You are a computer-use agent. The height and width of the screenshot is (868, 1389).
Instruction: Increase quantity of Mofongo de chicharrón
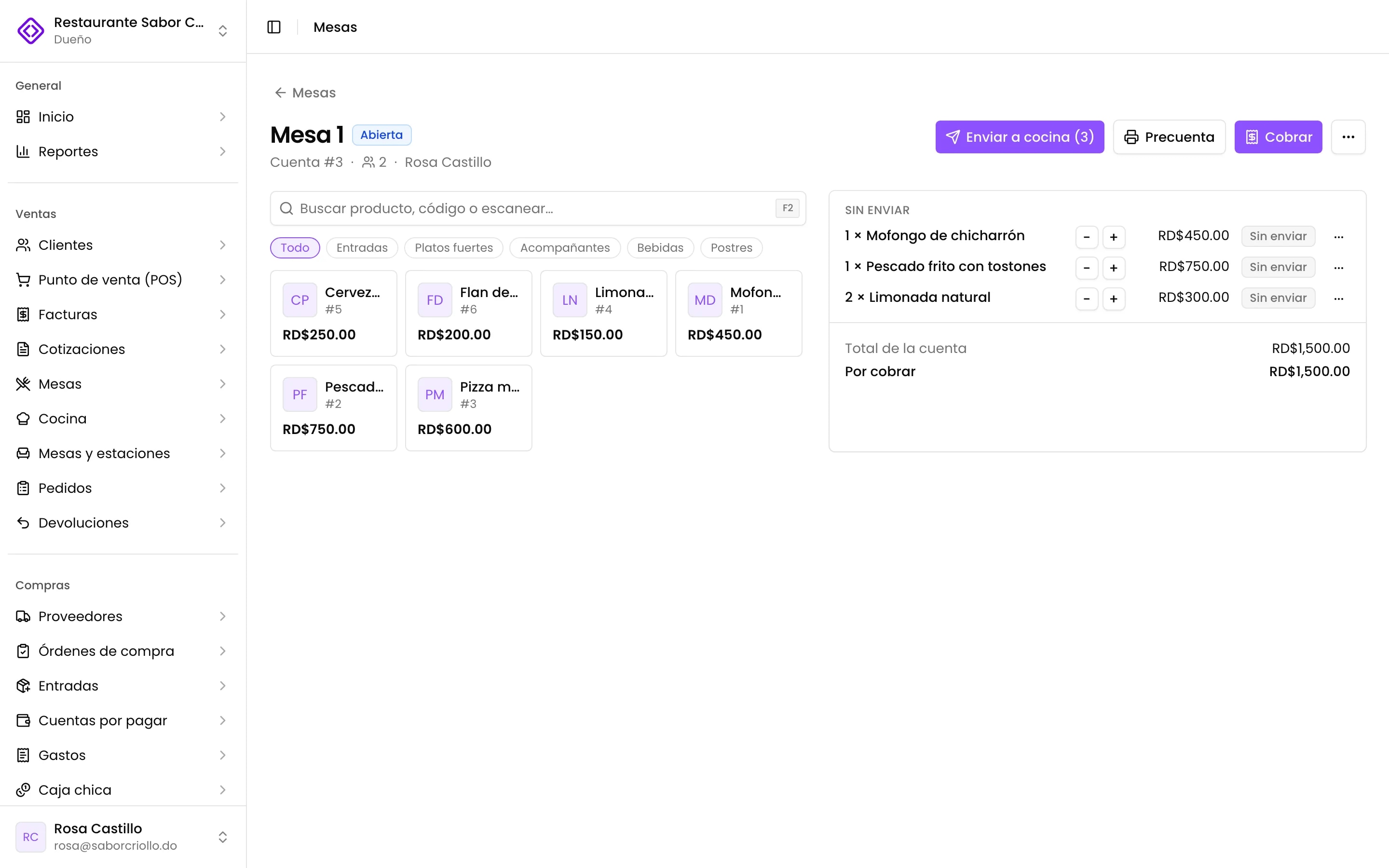point(1114,236)
